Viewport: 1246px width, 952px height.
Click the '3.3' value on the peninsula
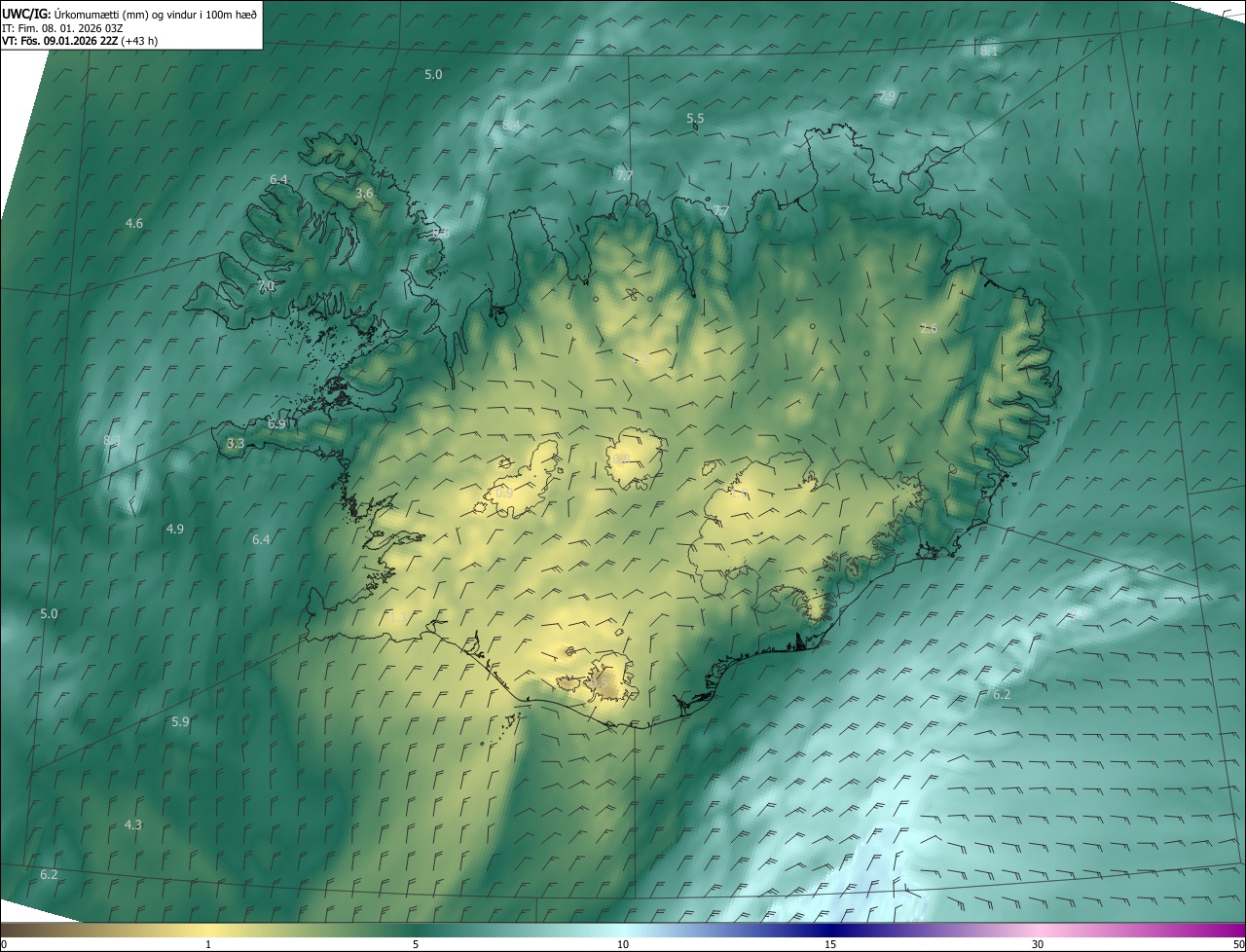236,443
